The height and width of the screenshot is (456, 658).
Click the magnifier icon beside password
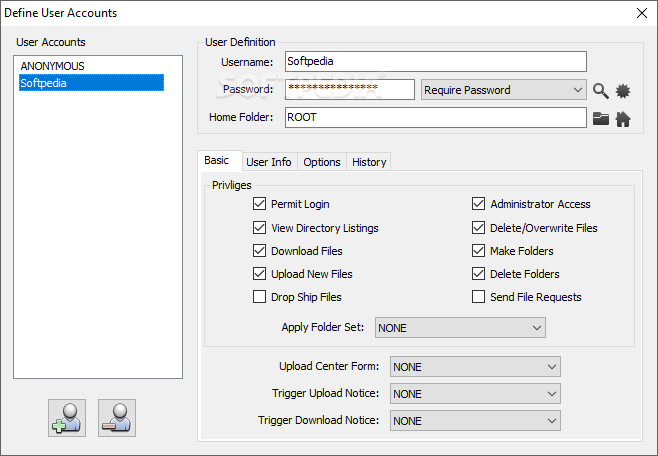pyautogui.click(x=600, y=90)
